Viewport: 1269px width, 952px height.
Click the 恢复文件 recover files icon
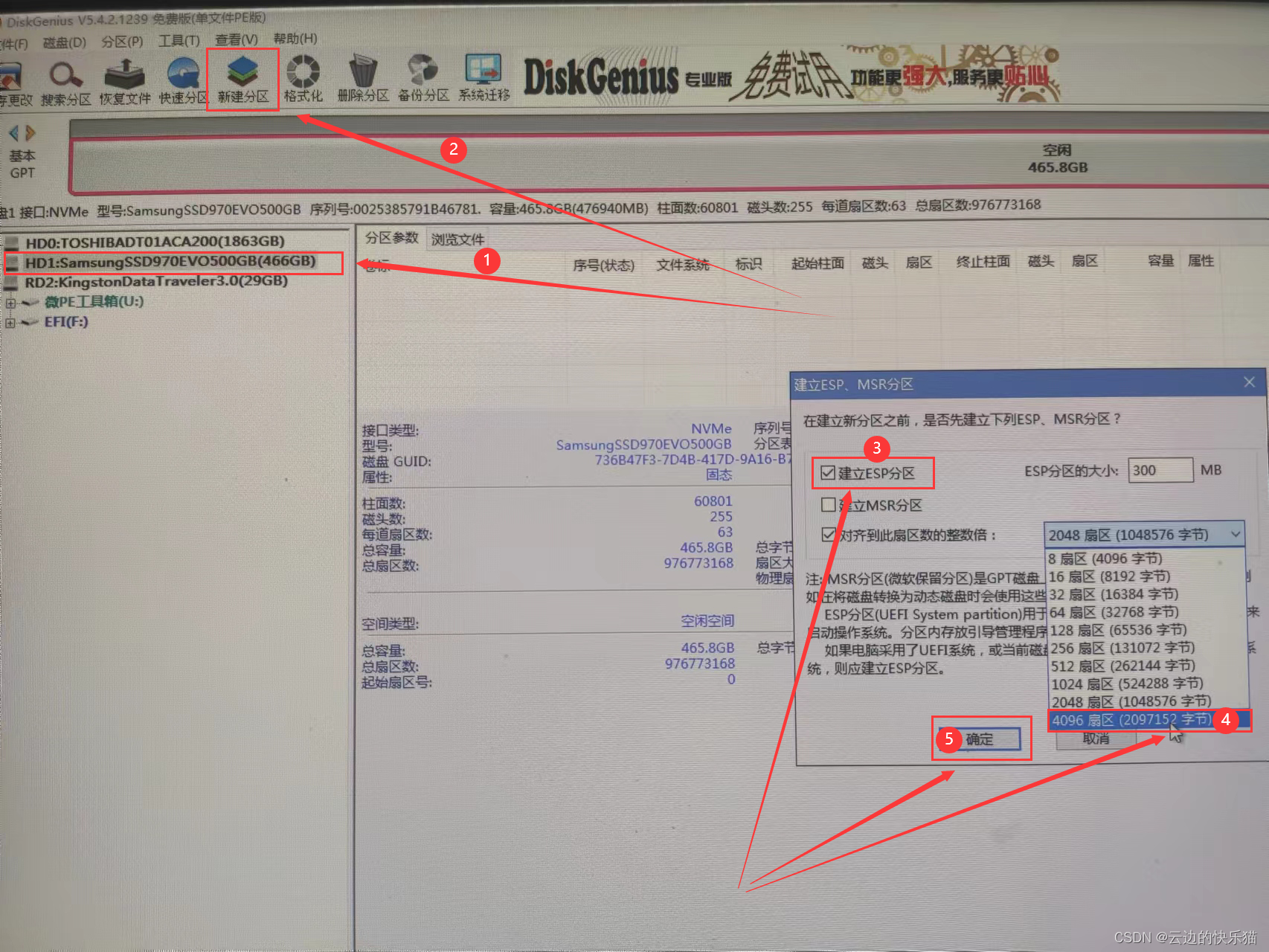click(125, 83)
